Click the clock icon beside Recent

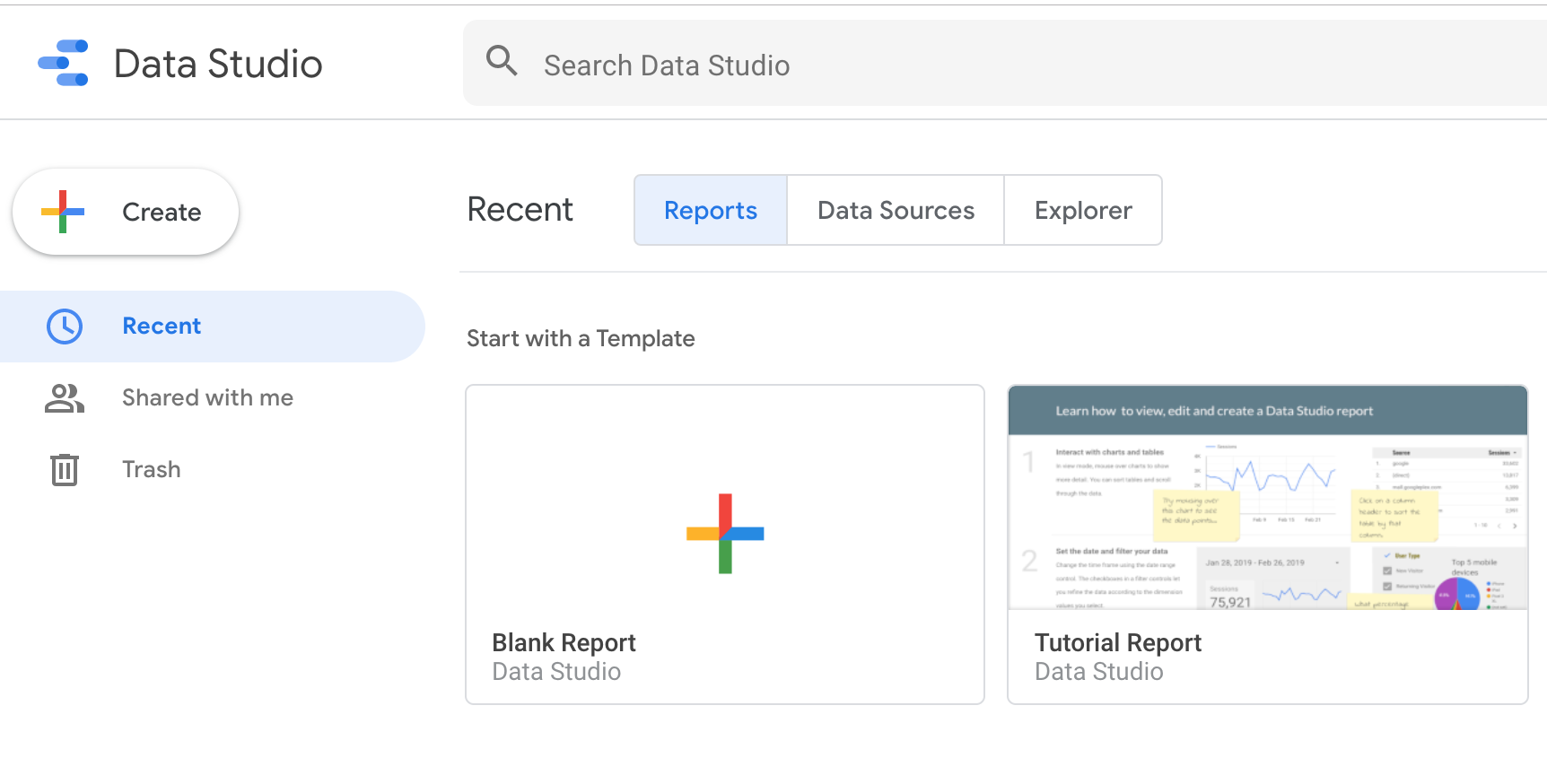point(65,327)
